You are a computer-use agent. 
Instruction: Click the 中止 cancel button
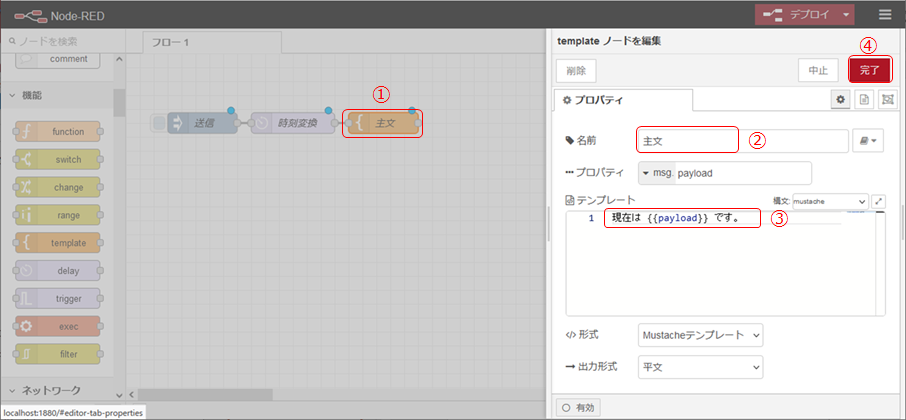pos(817,70)
